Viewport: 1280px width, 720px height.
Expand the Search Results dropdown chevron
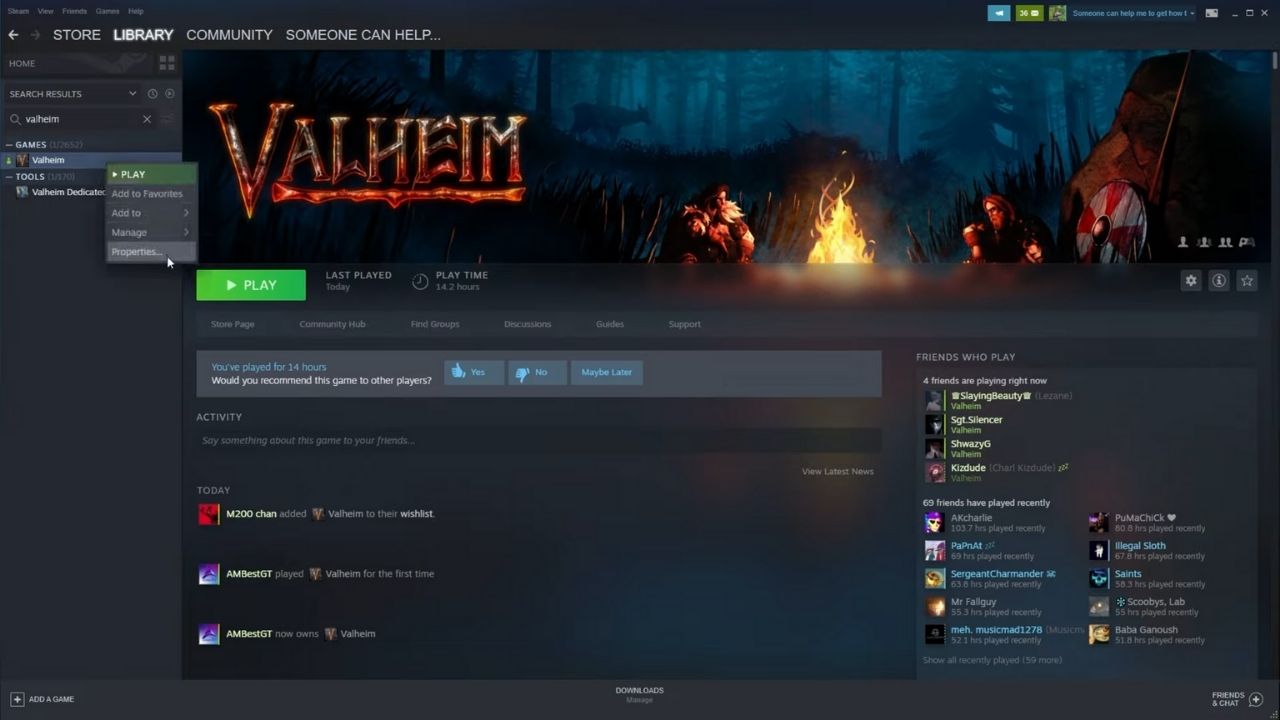(x=131, y=93)
